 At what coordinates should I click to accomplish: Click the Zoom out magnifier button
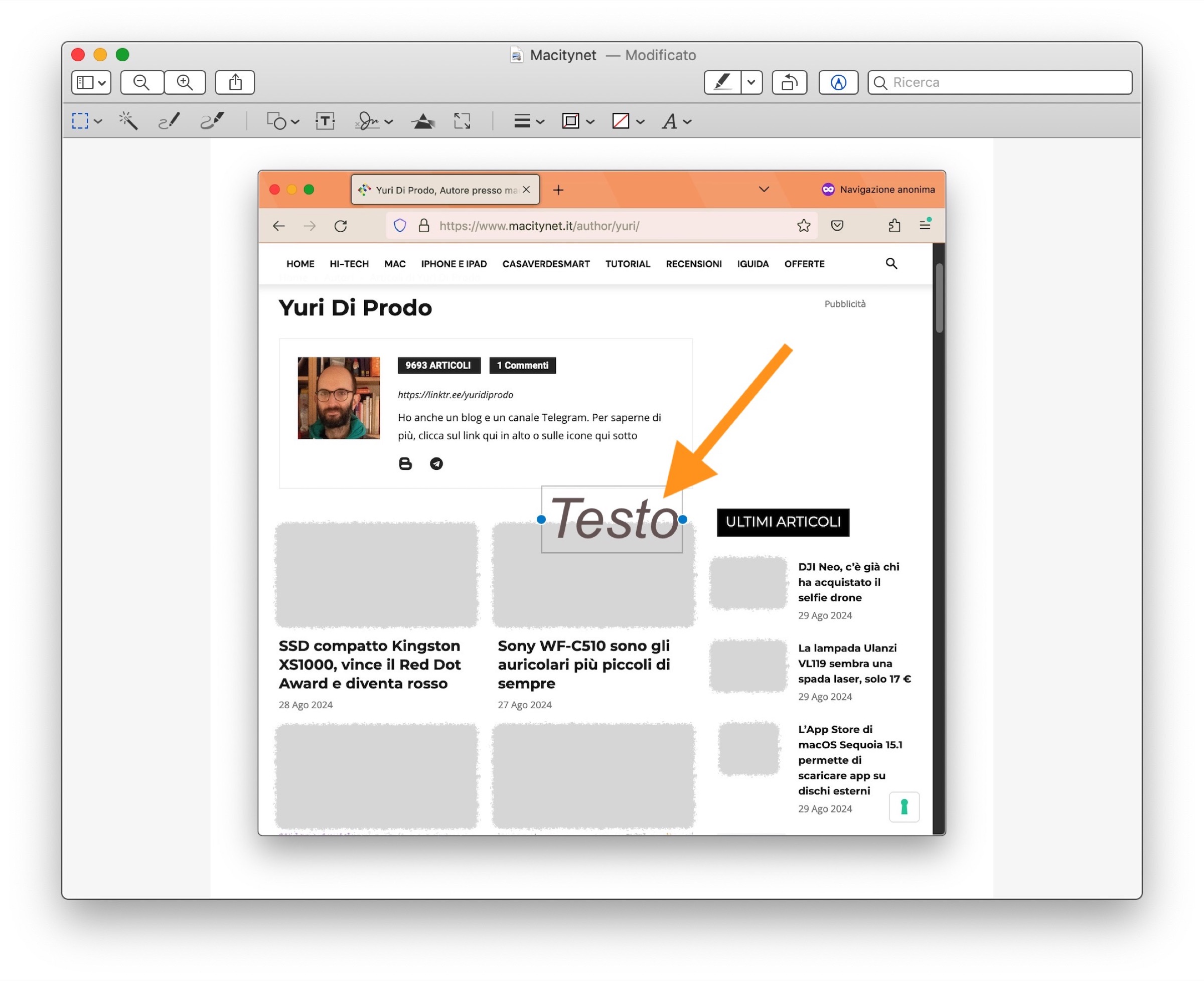(142, 83)
